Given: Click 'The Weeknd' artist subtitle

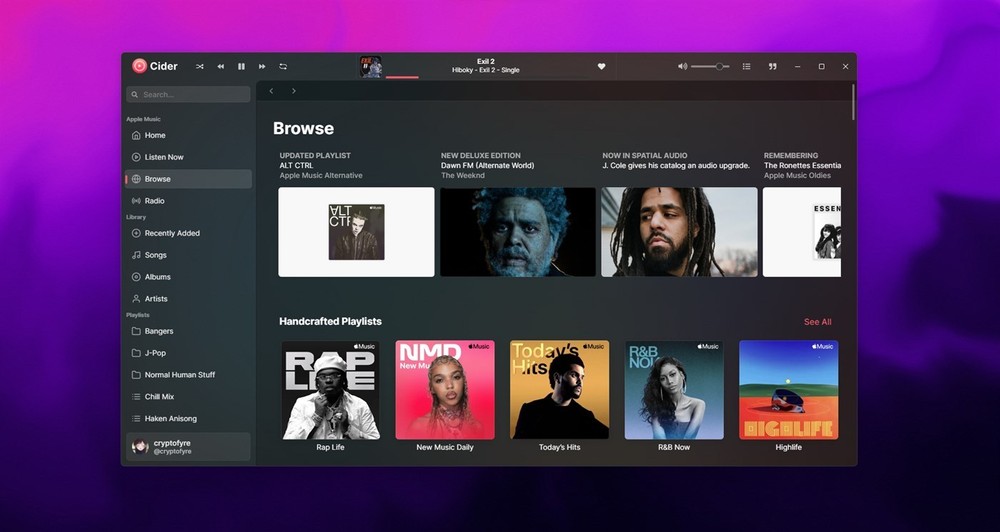Looking at the screenshot, I should click(463, 175).
